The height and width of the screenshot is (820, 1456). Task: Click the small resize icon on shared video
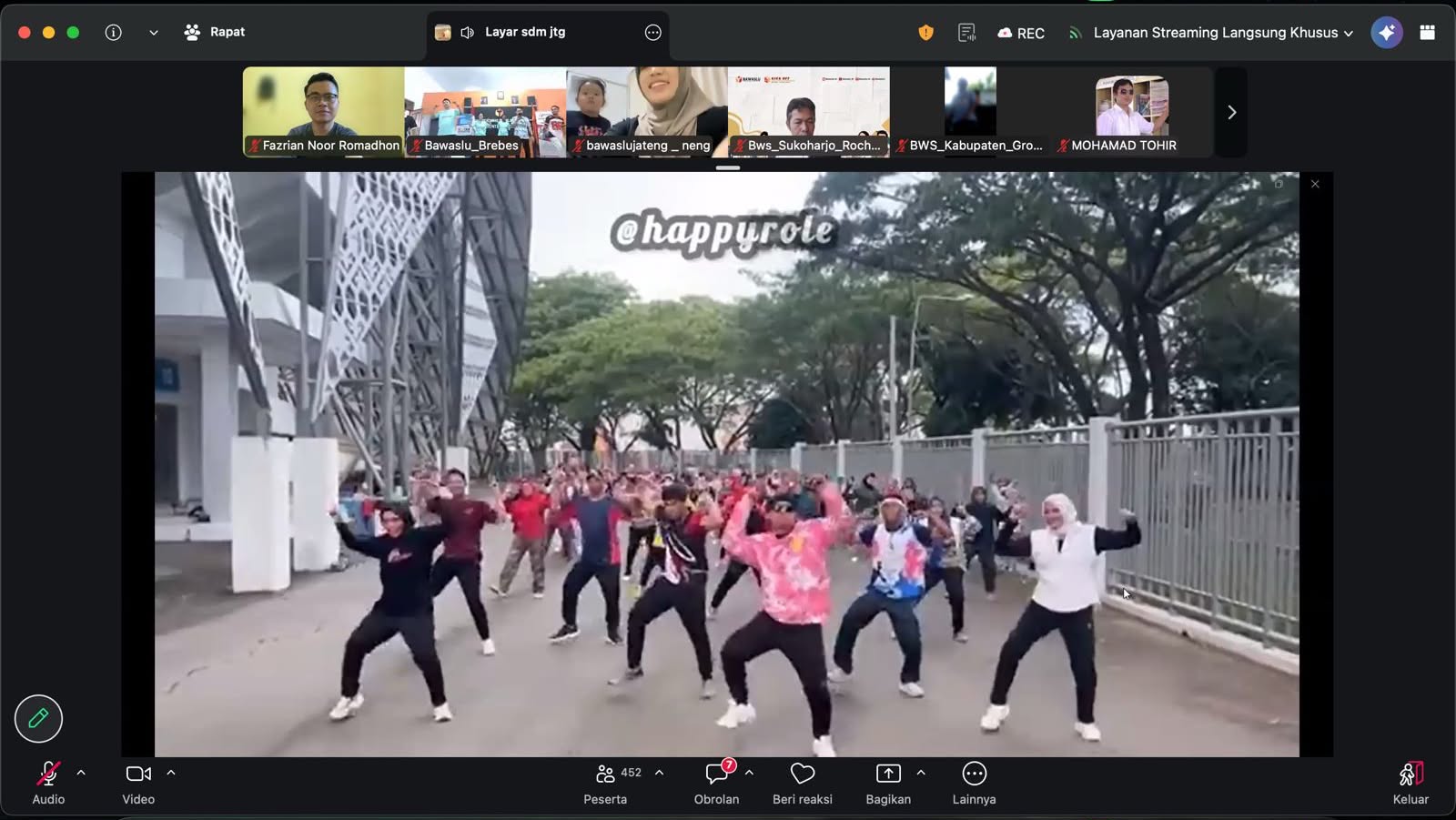[x=1279, y=184]
